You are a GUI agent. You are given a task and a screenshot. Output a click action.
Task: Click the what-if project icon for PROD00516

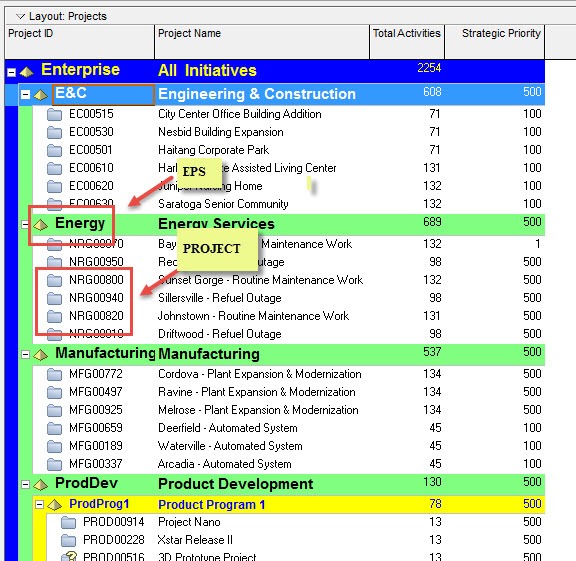(x=69, y=556)
